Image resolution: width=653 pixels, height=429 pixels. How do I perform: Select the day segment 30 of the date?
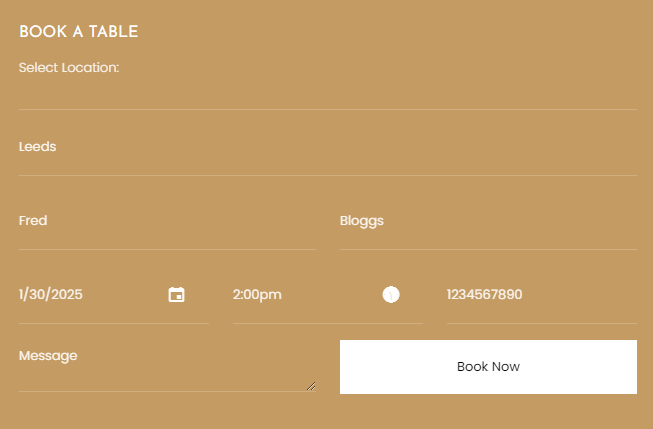[x=37, y=294]
